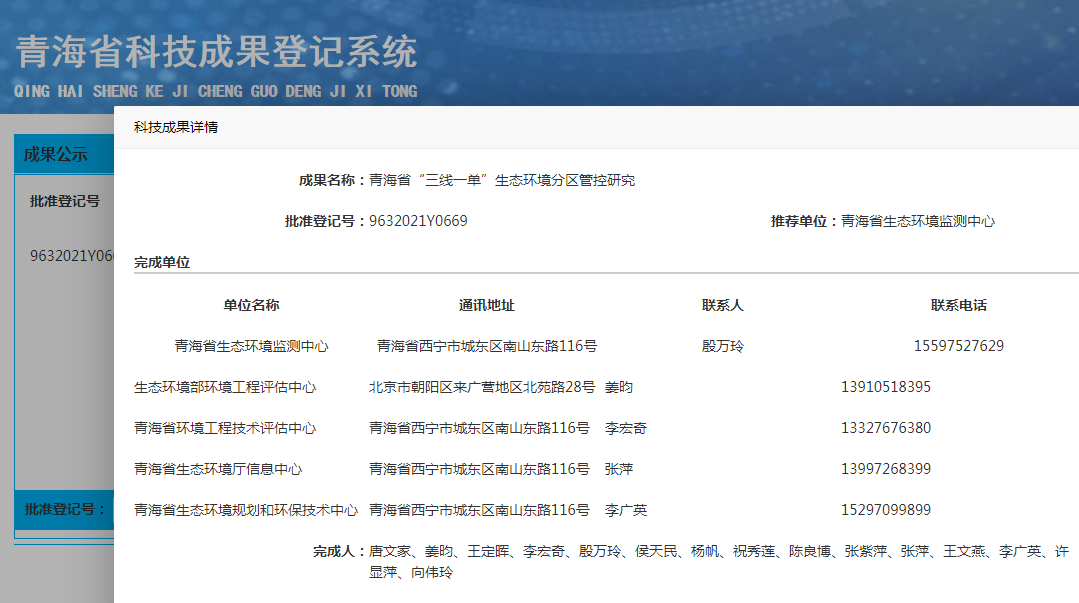Image resolution: width=1079 pixels, height=603 pixels.
Task: Click the 完成单位 section heading
Action: (162, 262)
